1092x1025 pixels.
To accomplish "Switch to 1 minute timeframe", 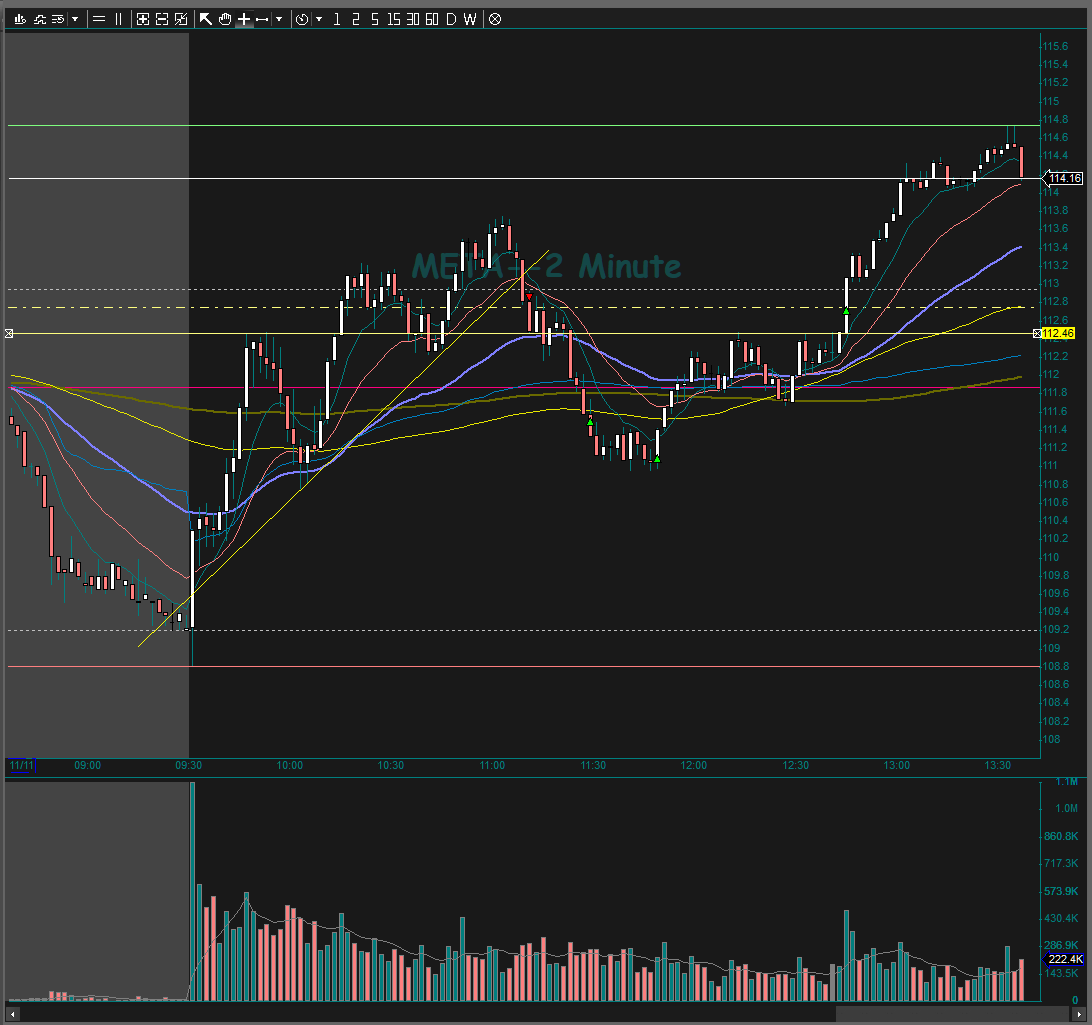I will 337,19.
